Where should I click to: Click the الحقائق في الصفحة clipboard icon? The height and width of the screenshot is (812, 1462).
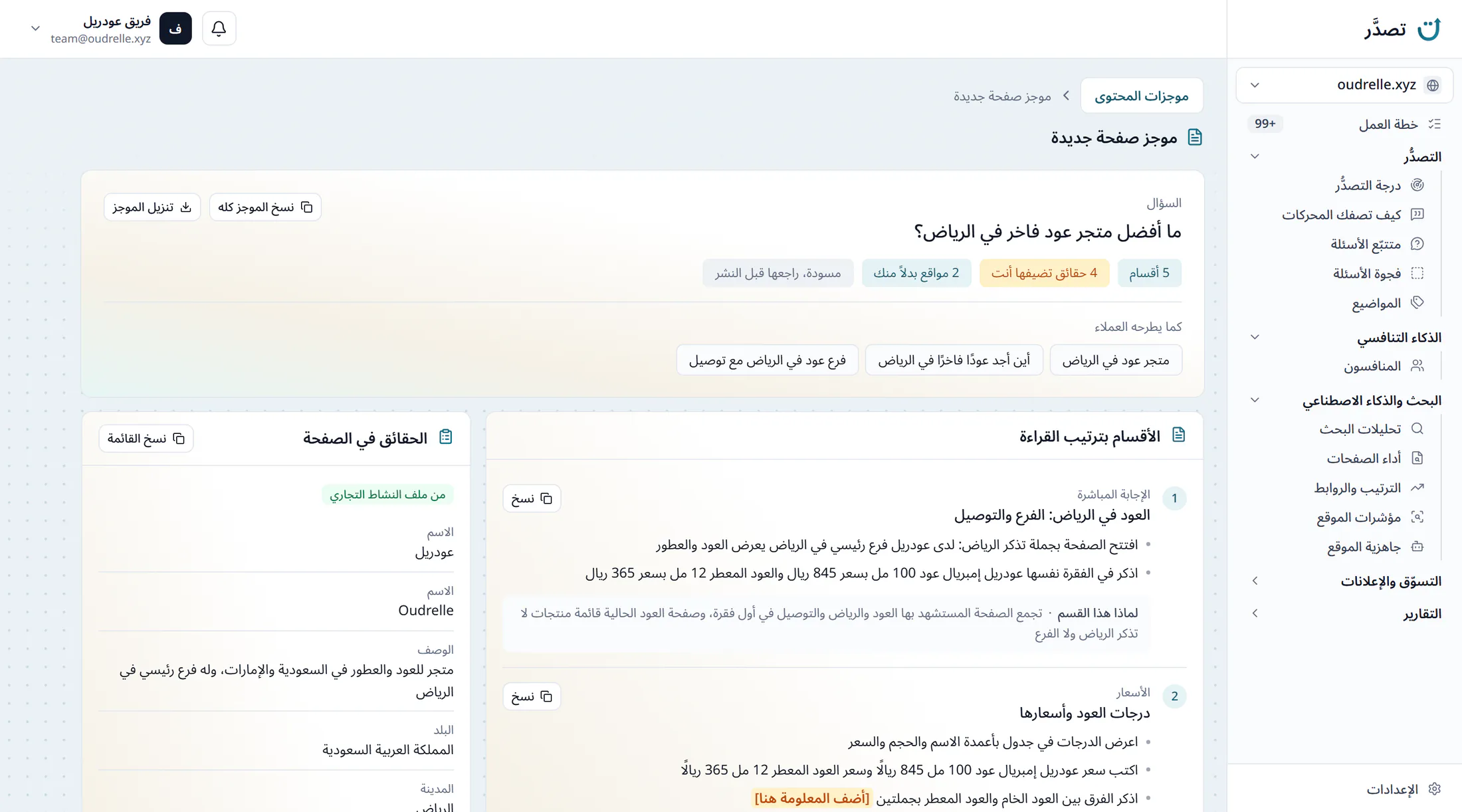[446, 437]
